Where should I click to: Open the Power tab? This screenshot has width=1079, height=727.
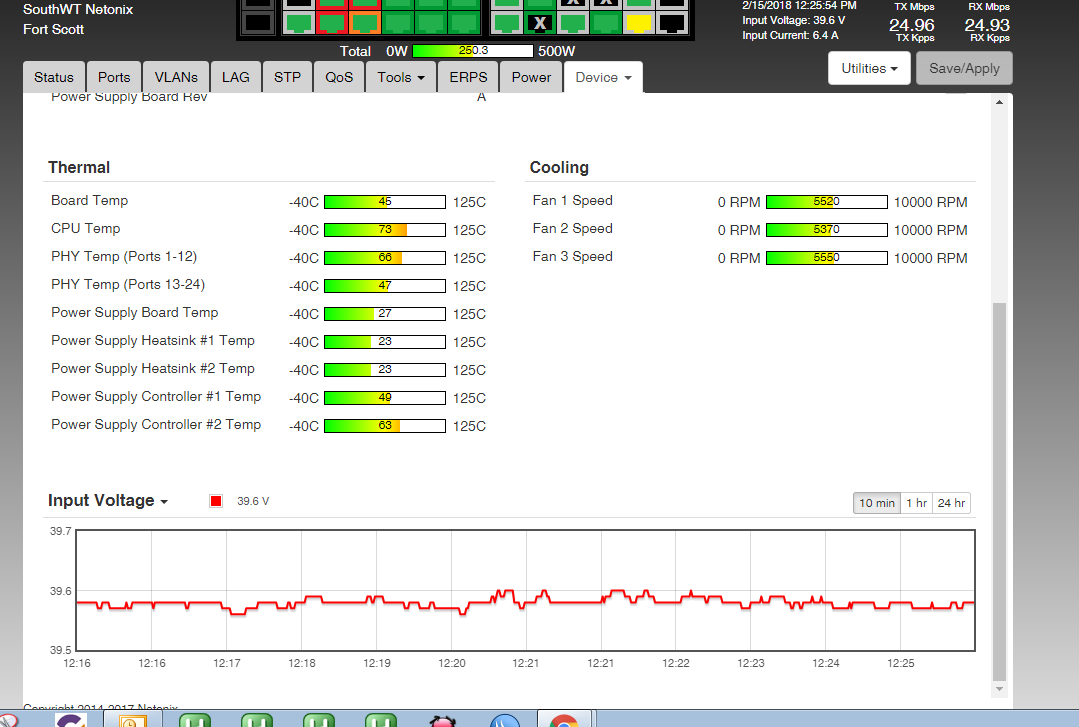click(x=531, y=77)
